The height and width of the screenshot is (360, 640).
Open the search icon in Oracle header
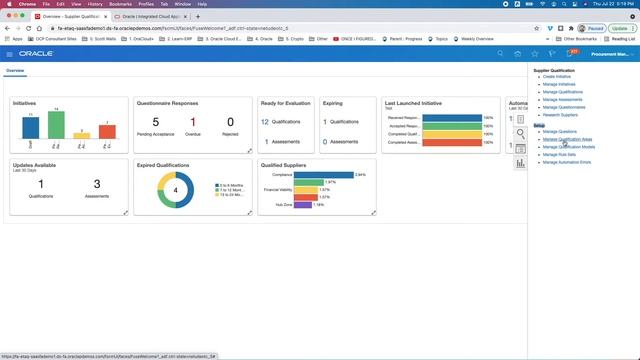coord(500,53)
